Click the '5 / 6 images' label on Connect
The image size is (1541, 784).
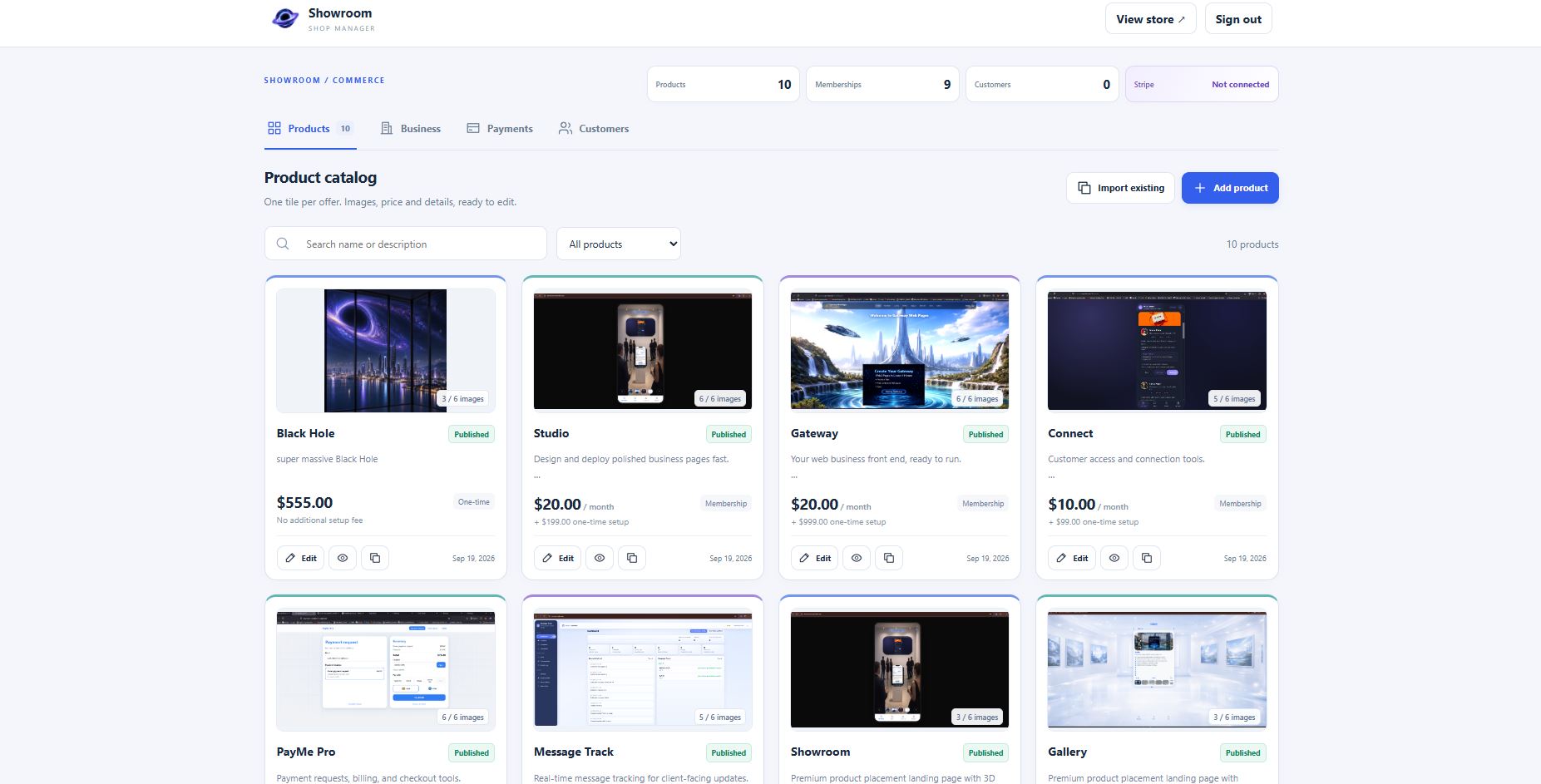(1234, 399)
